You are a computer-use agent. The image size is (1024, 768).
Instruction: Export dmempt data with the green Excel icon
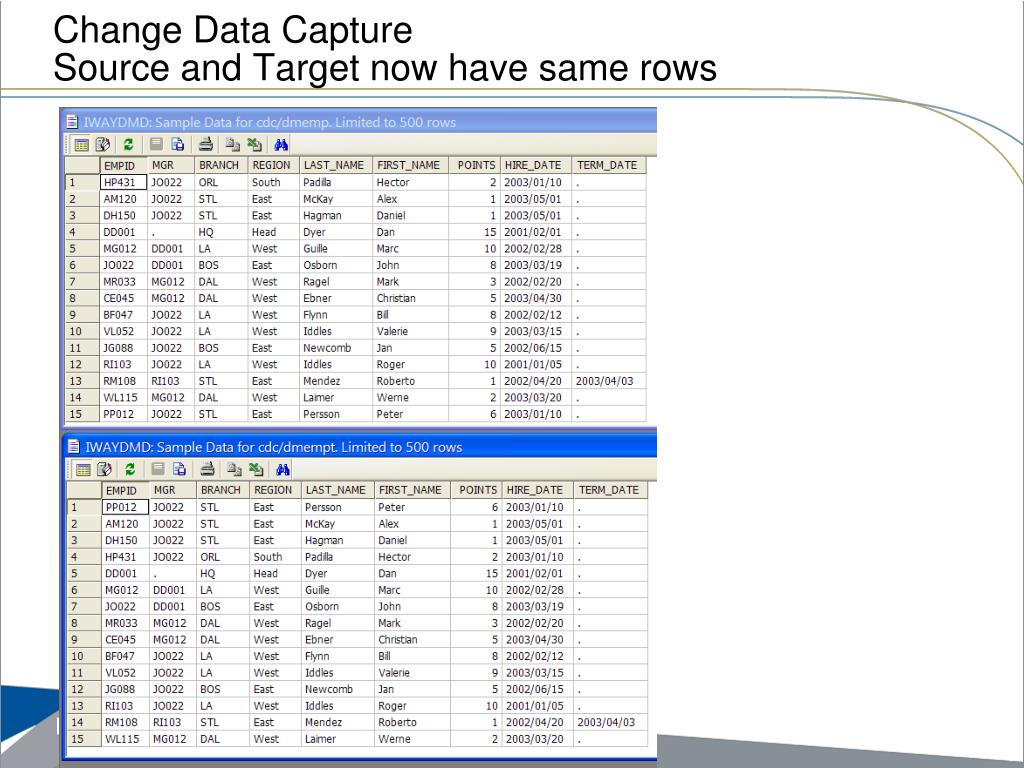point(256,470)
